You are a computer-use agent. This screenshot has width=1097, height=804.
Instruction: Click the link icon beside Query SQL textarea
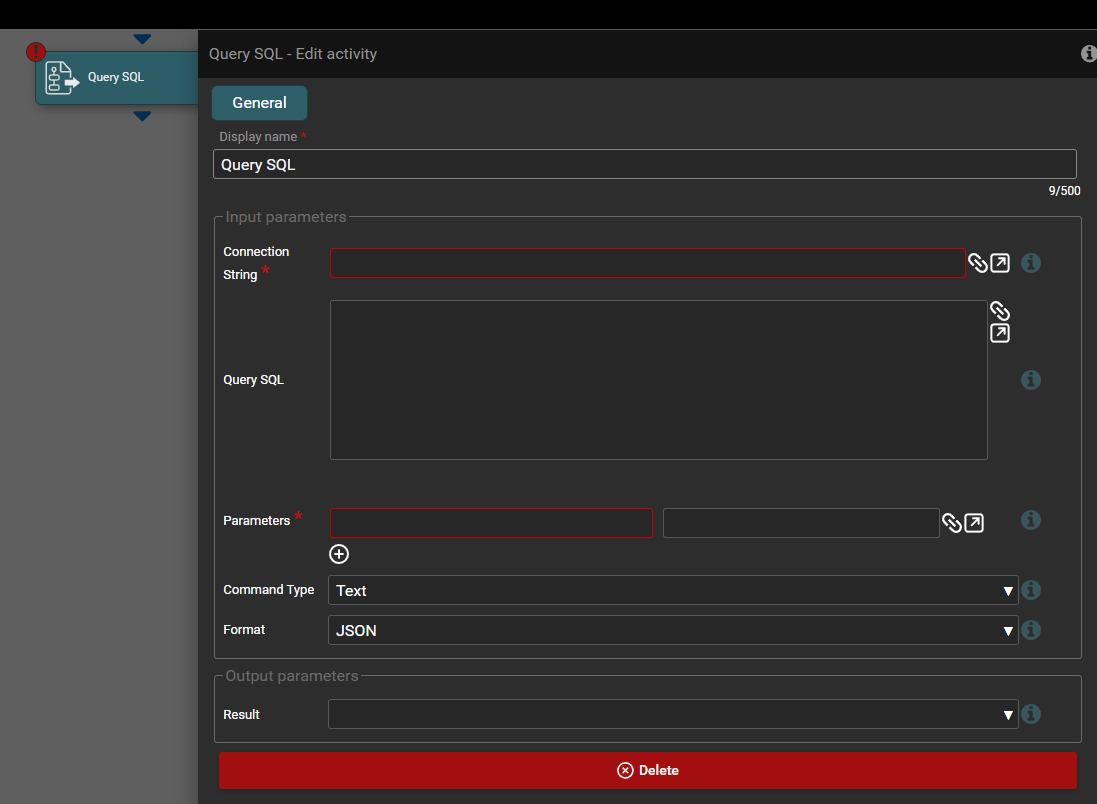coord(999,311)
